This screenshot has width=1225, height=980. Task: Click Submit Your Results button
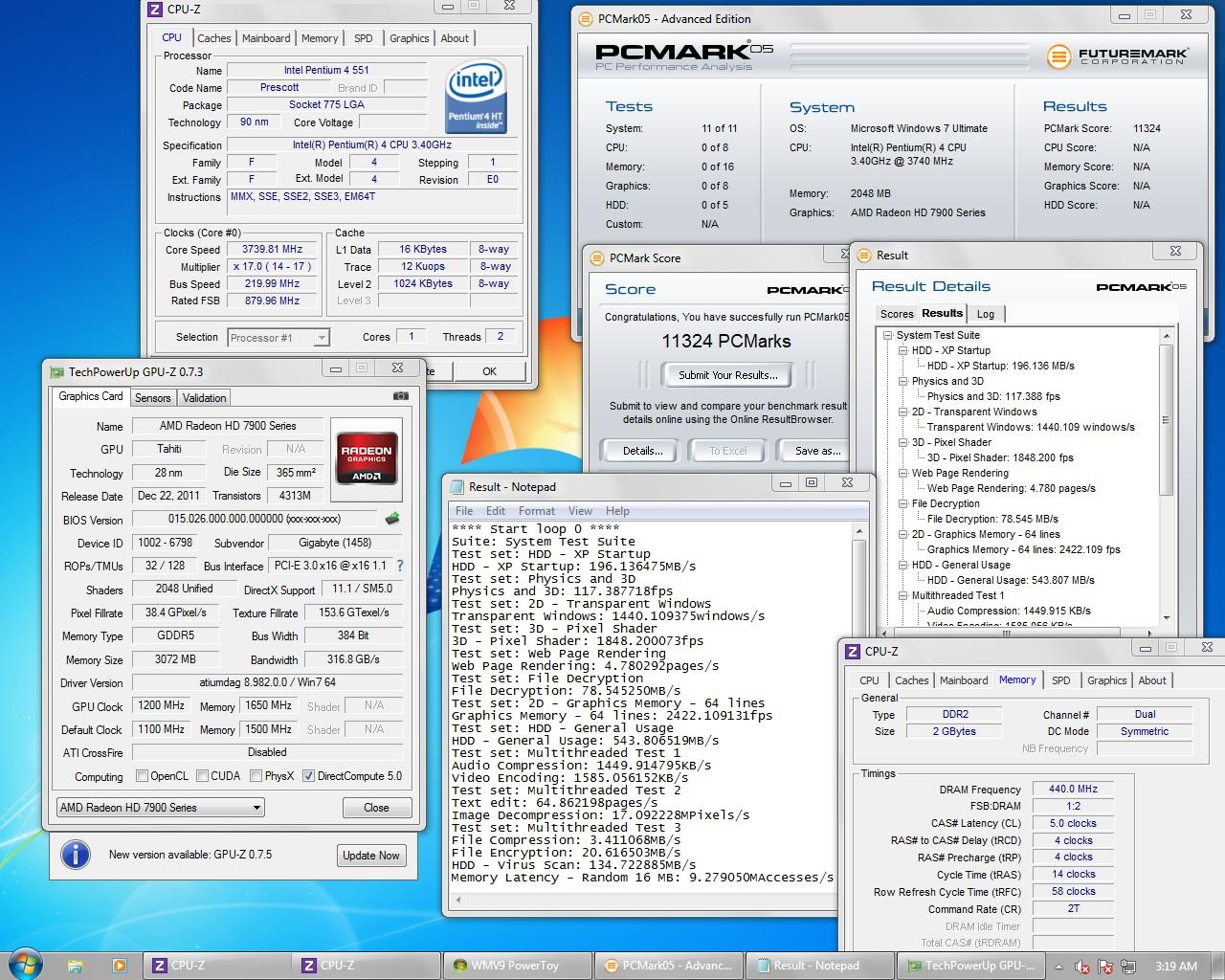click(728, 375)
